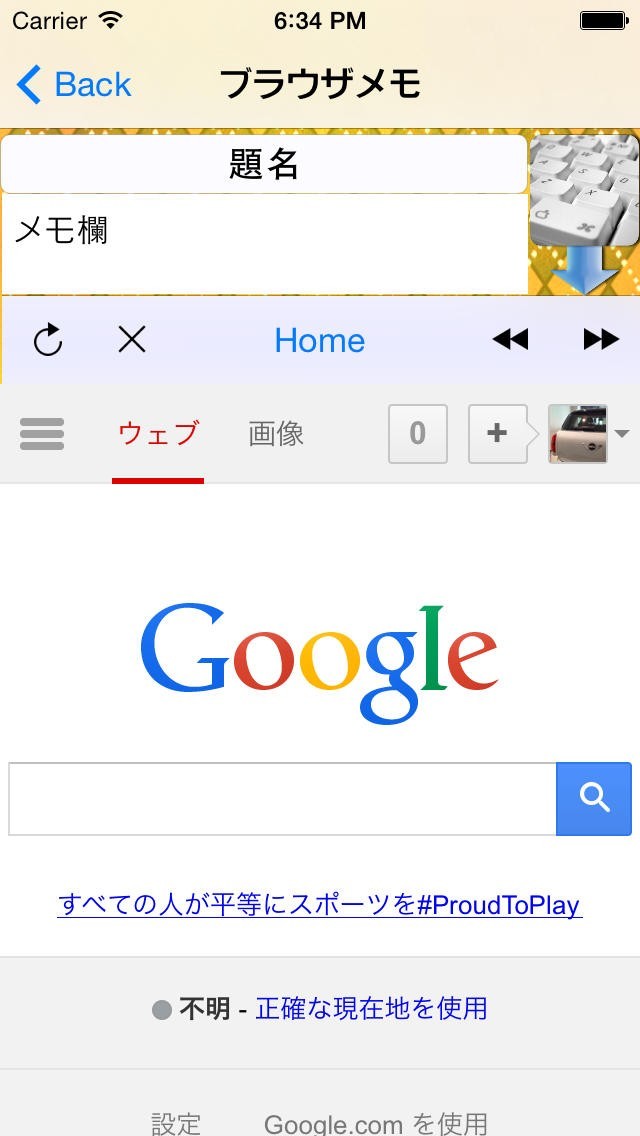Click 正確な現在地を使用 link
640x1136 pixels.
[x=371, y=1008]
